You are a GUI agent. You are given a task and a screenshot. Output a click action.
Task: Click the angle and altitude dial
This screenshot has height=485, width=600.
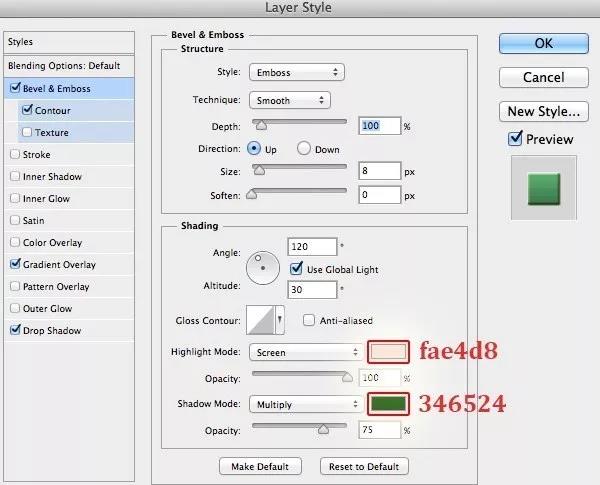[x=263, y=268]
